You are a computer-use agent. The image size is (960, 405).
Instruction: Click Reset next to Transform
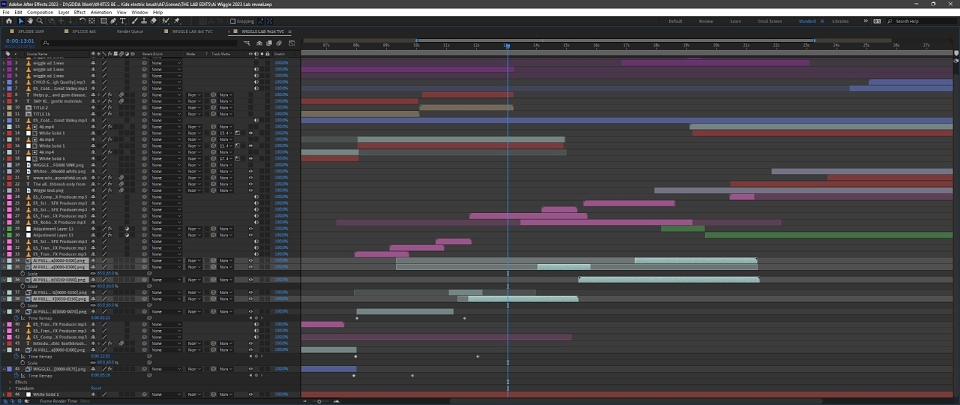pos(96,388)
